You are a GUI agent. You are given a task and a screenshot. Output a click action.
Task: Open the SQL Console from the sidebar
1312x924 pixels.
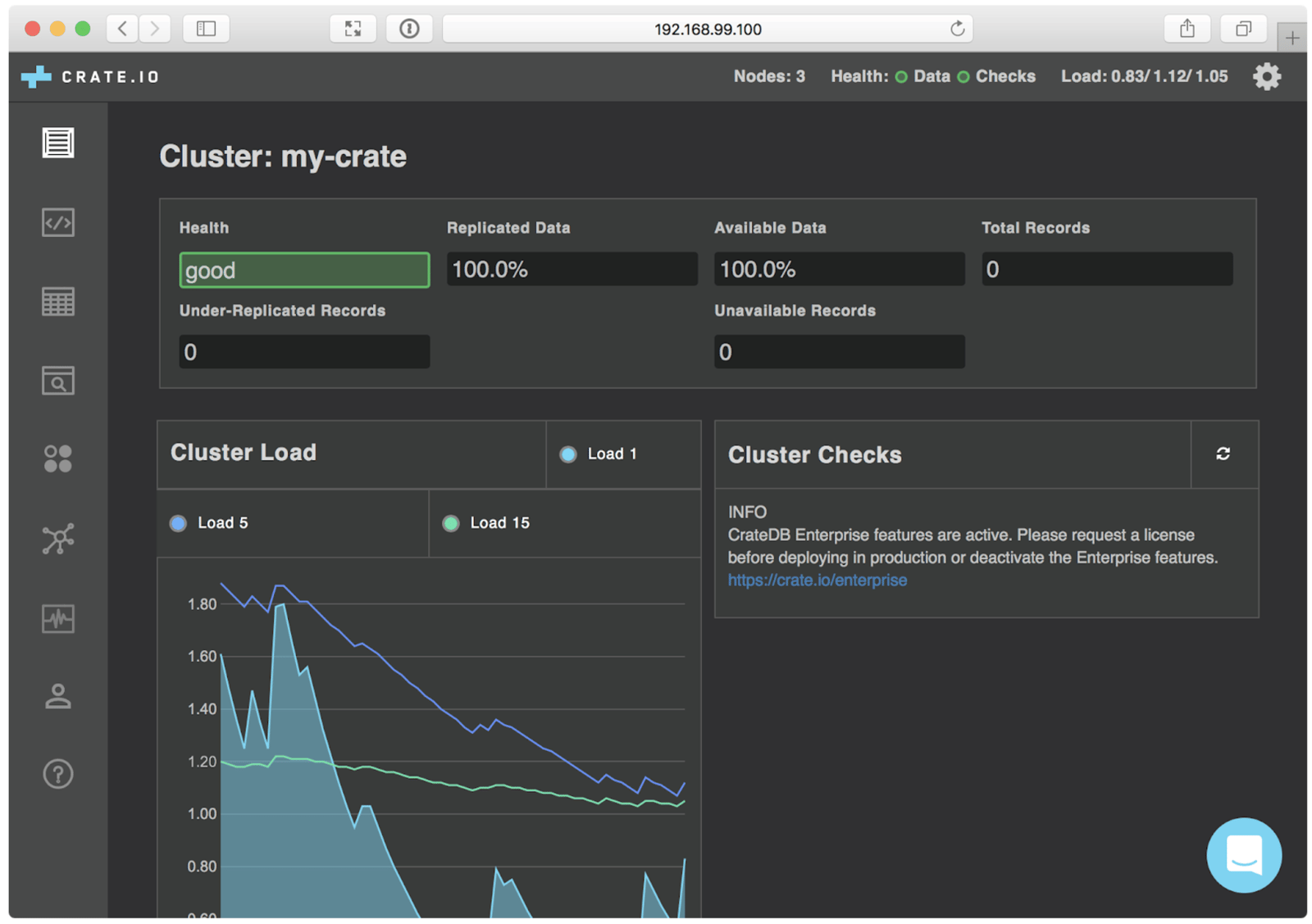tap(57, 222)
